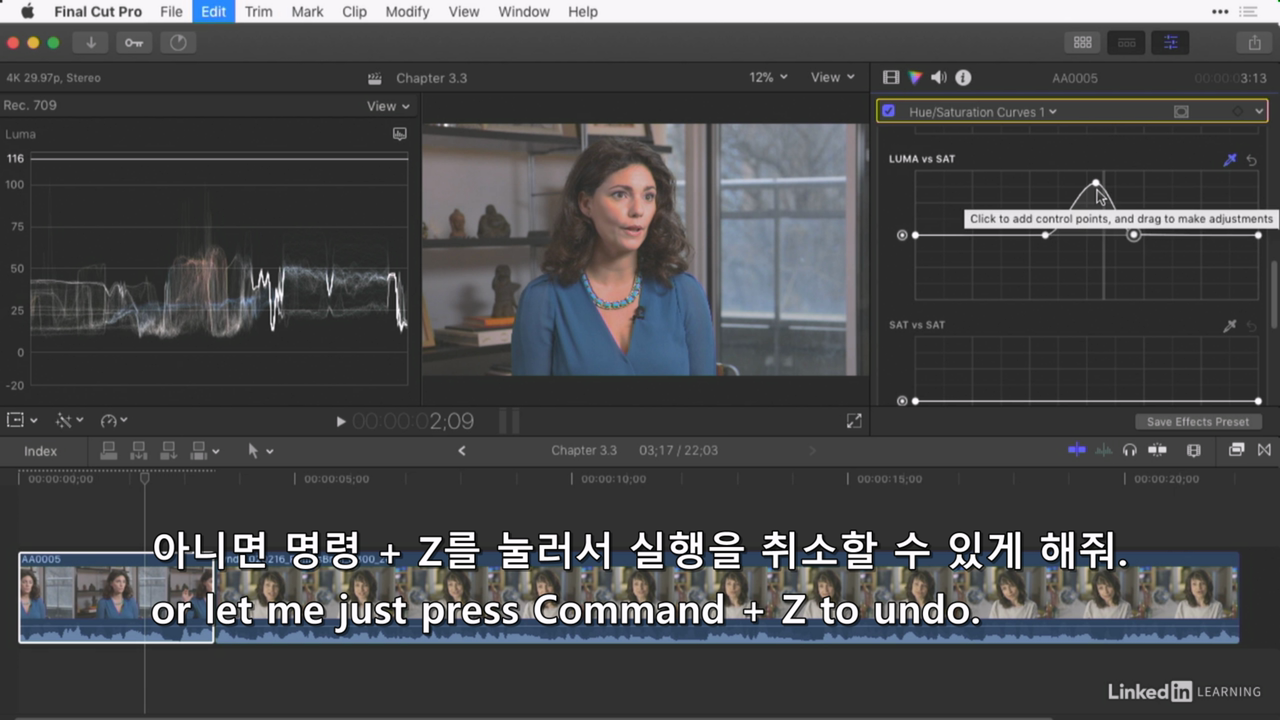Open the Transform tool dropdown under scopes
Image resolution: width=1280 pixels, height=720 pixels.
[22, 421]
